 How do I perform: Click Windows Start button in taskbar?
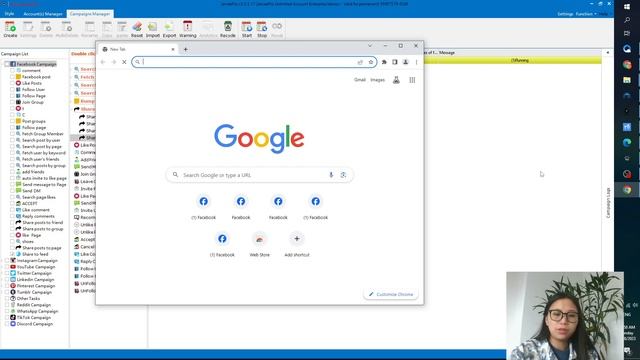tap(627, 7)
